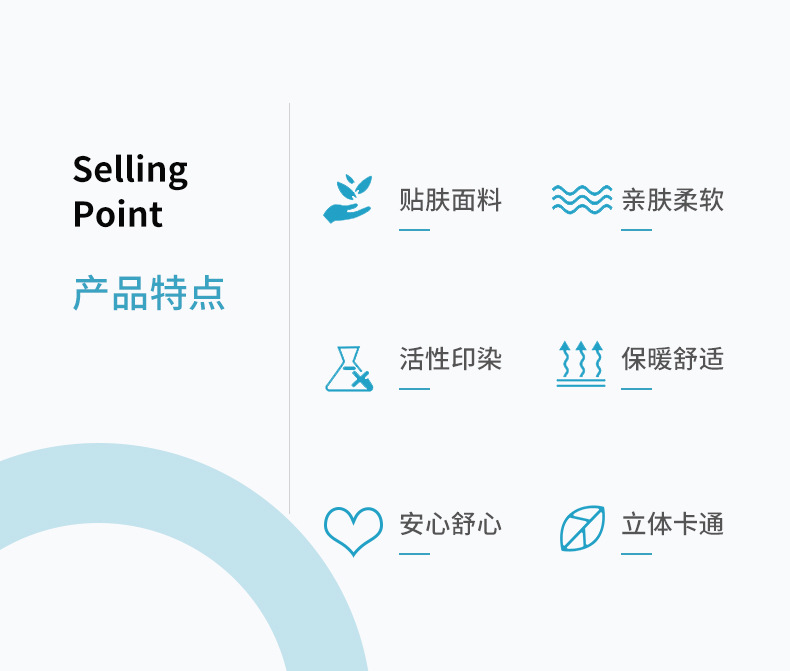
Task: Click the blue underline below 亲肤柔软
Action: [x=636, y=230]
